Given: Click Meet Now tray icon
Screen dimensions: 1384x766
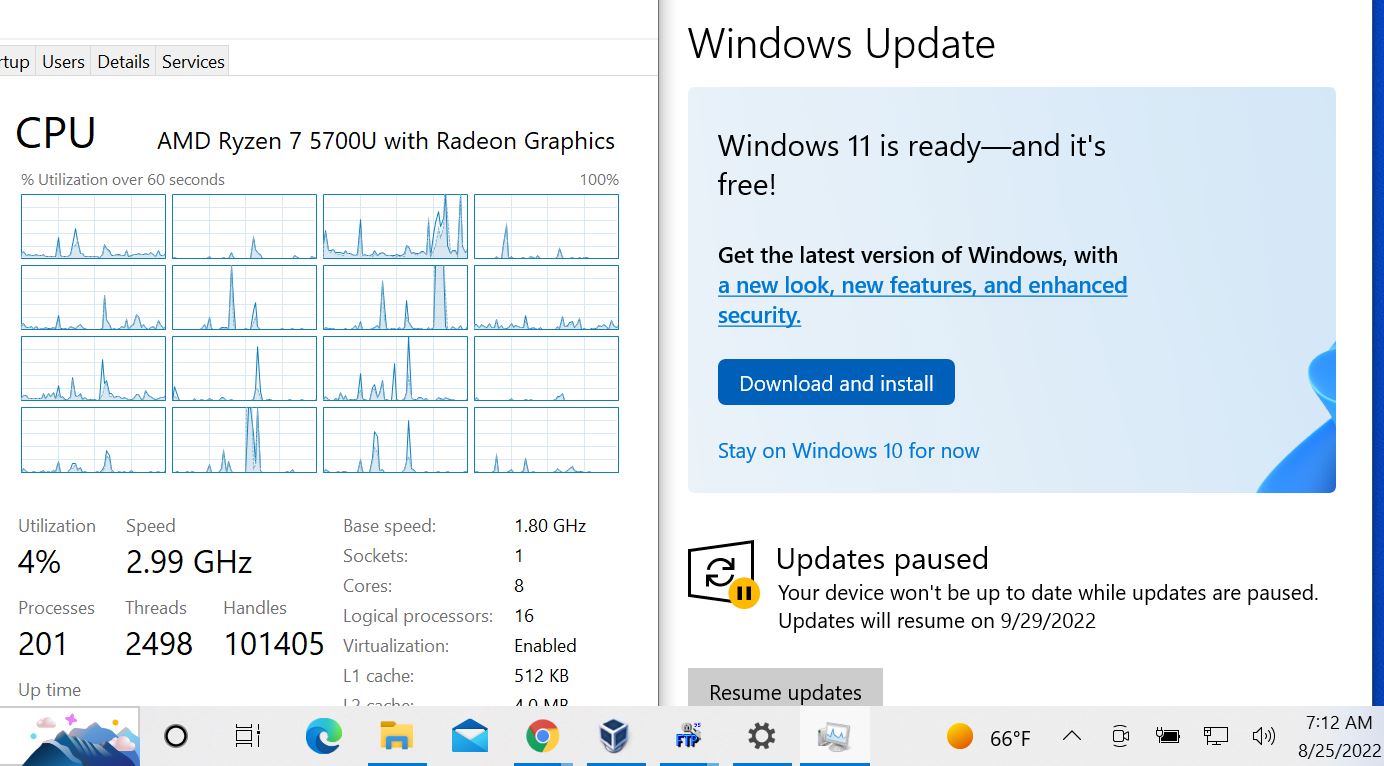Looking at the screenshot, I should pyautogui.click(x=1121, y=737).
